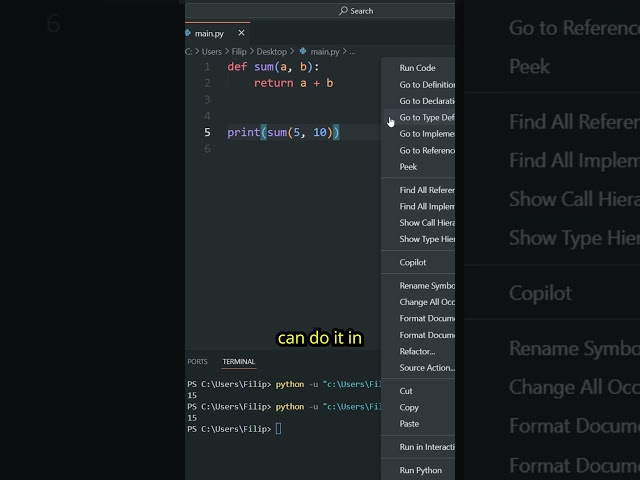640x480 pixels.
Task: Click the breadcrumb ellipsis after main.py
Action: pos(352,52)
